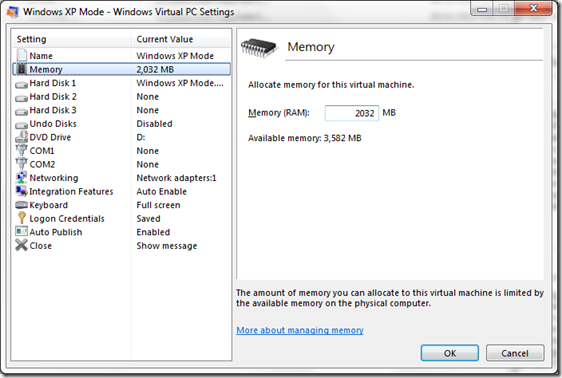
Task: Click the Hard Disk 1 drive icon
Action: click(22, 85)
